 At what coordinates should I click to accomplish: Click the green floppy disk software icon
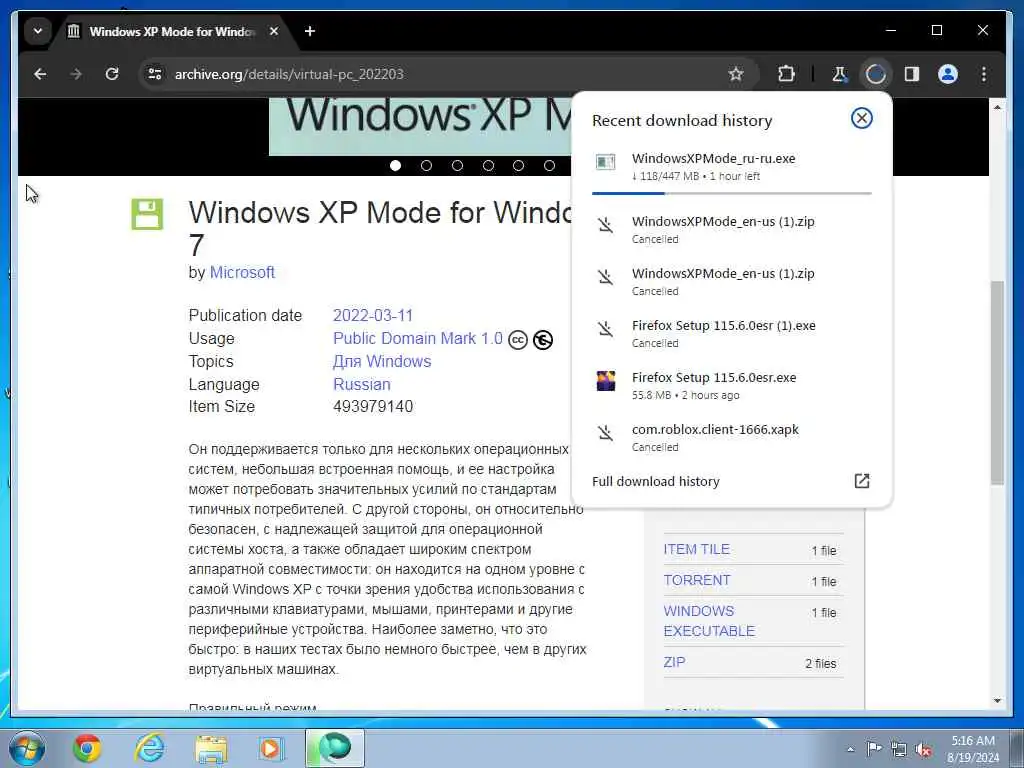click(x=147, y=214)
